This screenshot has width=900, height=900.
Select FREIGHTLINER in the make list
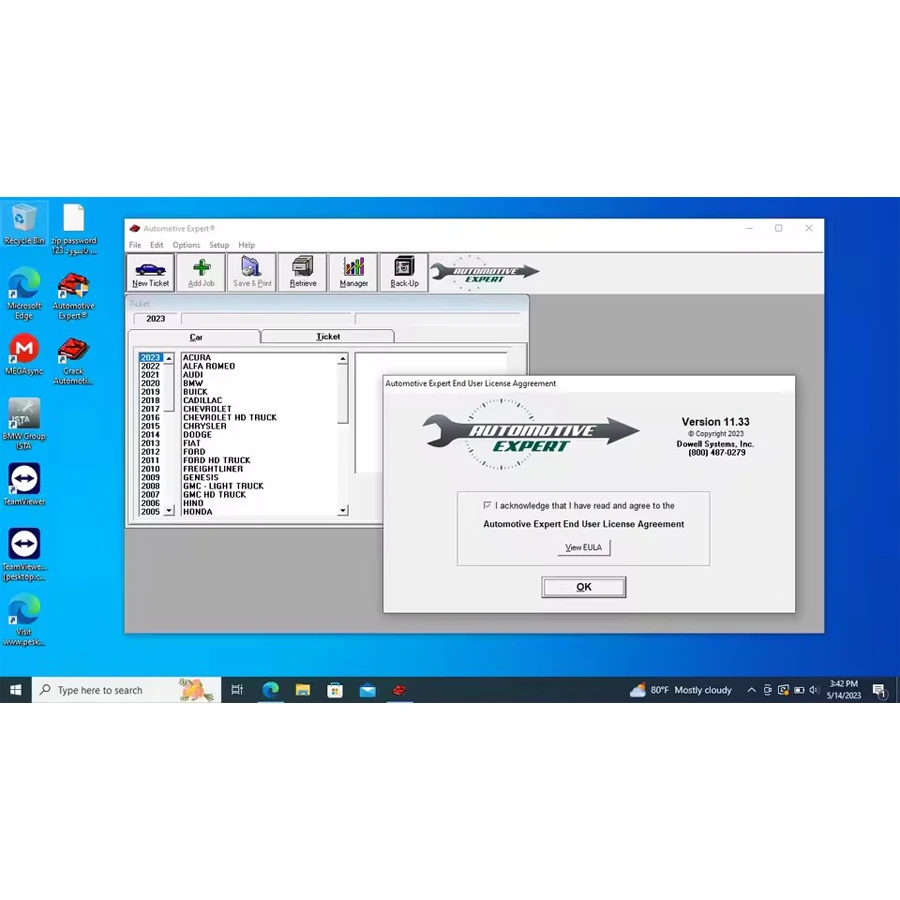(x=213, y=469)
